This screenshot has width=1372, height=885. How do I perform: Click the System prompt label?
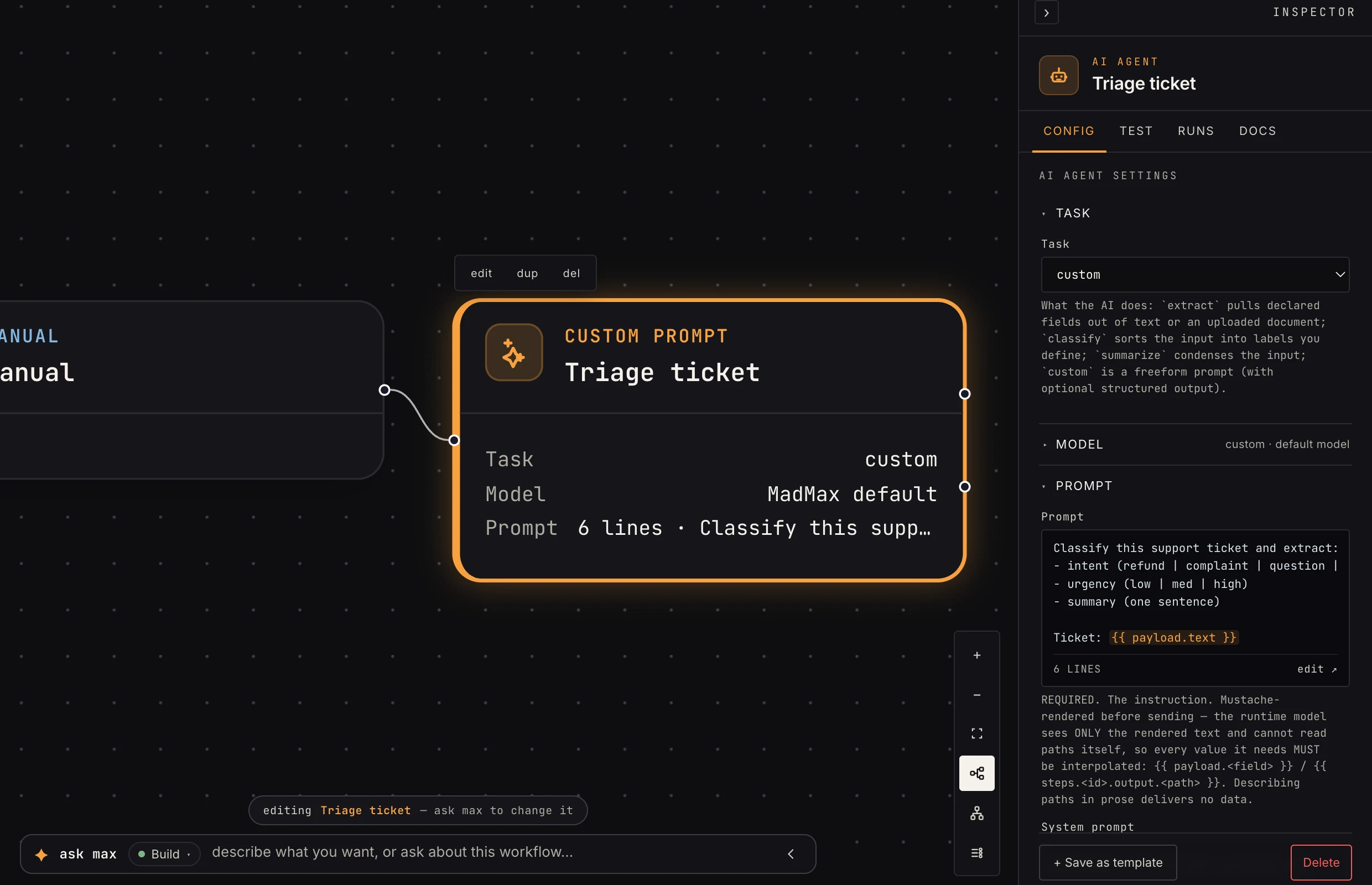point(1087,827)
